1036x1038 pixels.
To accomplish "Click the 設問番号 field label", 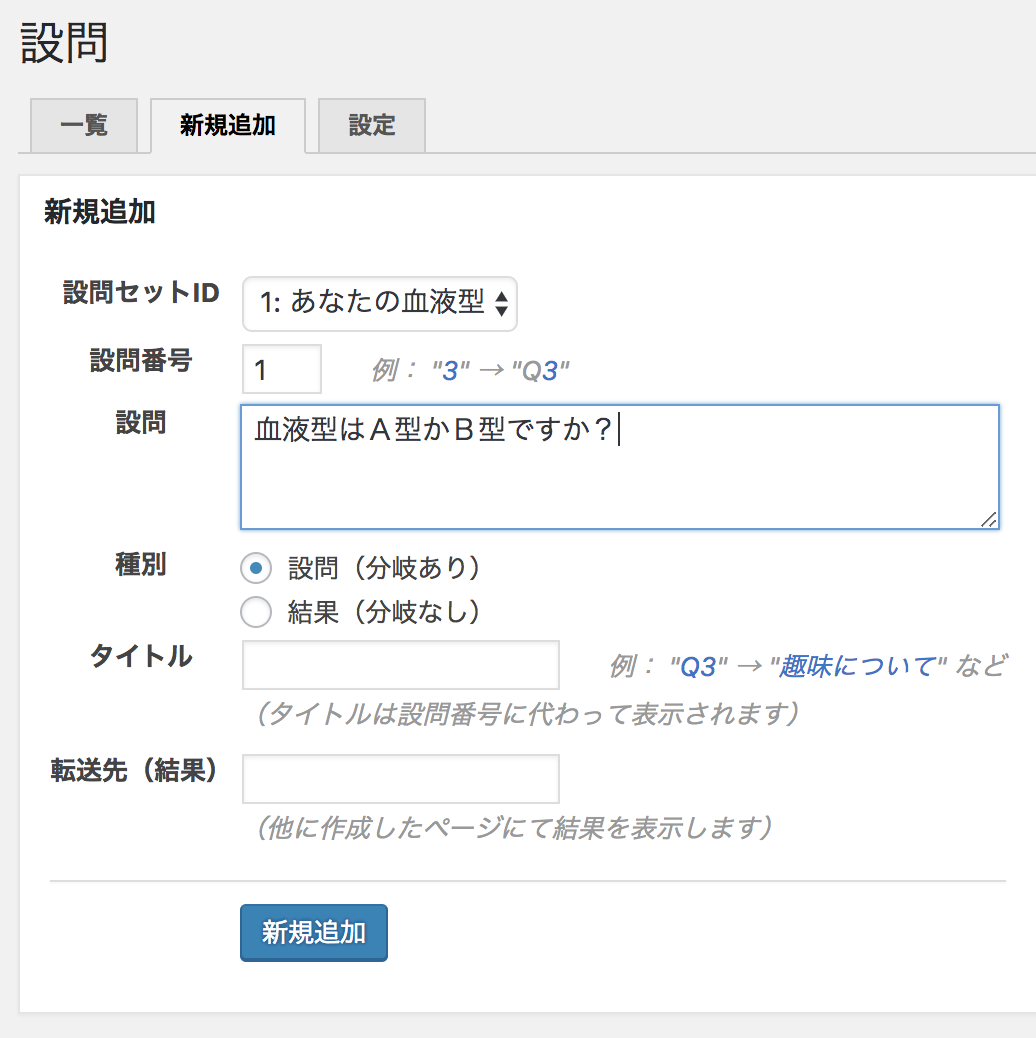I will [x=141, y=361].
